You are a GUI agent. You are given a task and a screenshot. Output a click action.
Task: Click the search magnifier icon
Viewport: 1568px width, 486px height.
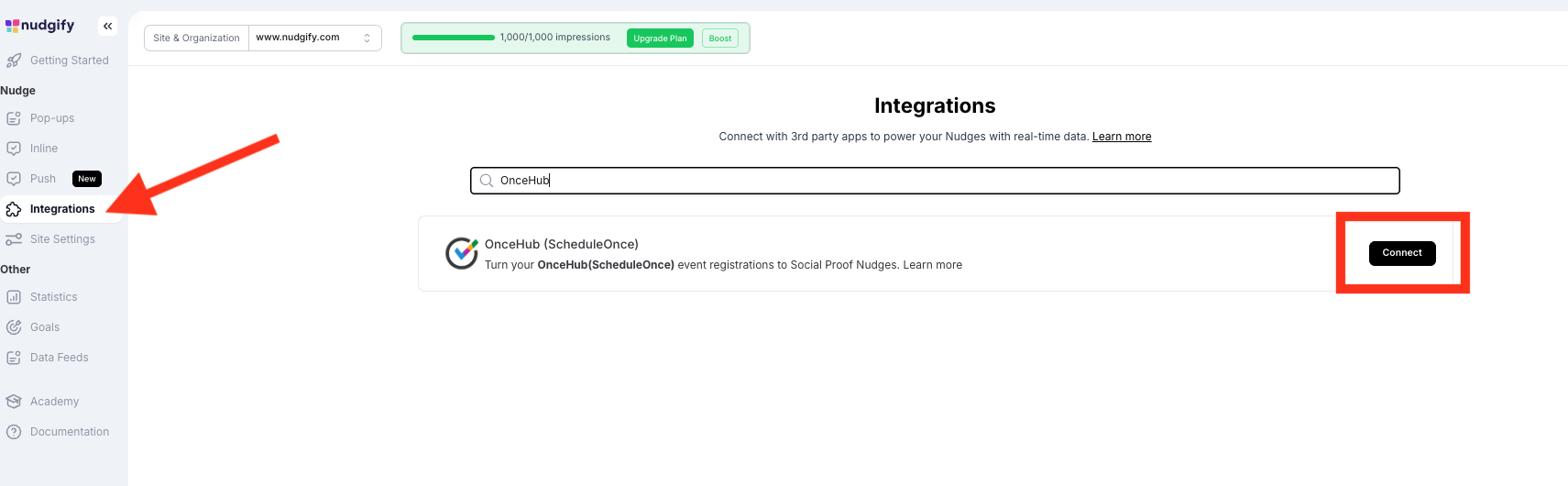tap(487, 181)
